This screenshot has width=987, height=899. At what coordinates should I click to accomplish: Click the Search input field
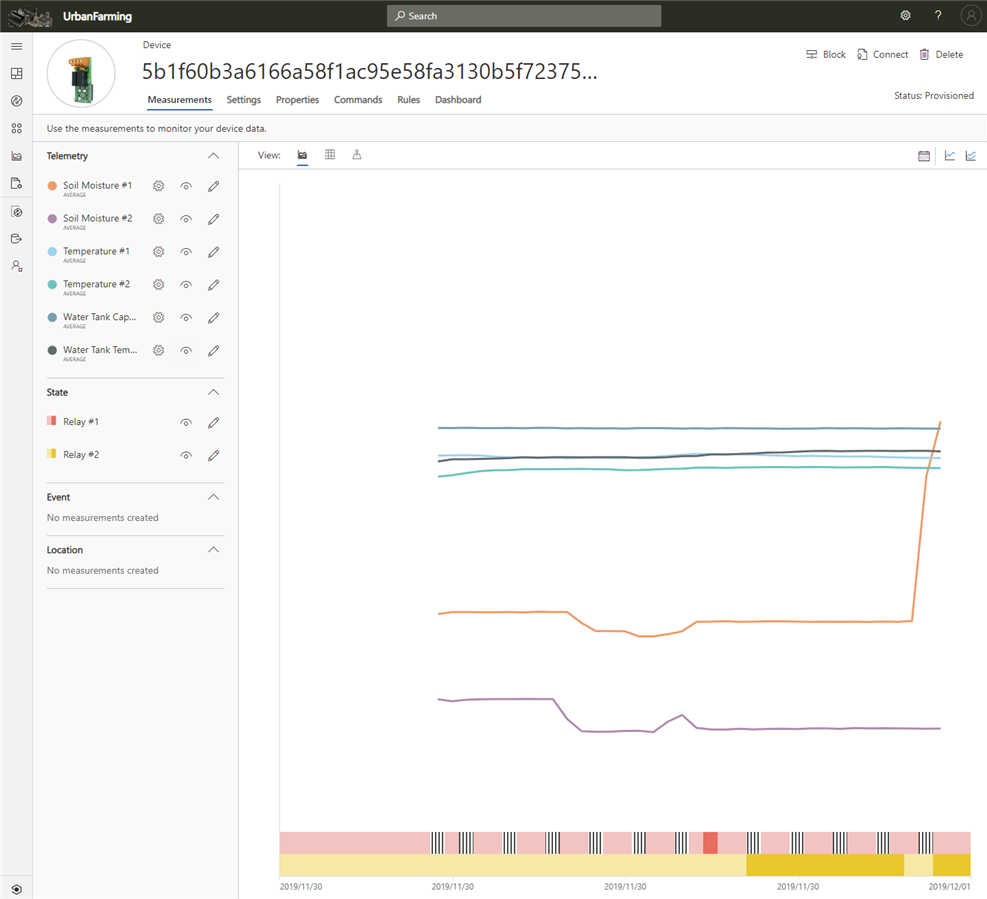pos(524,16)
